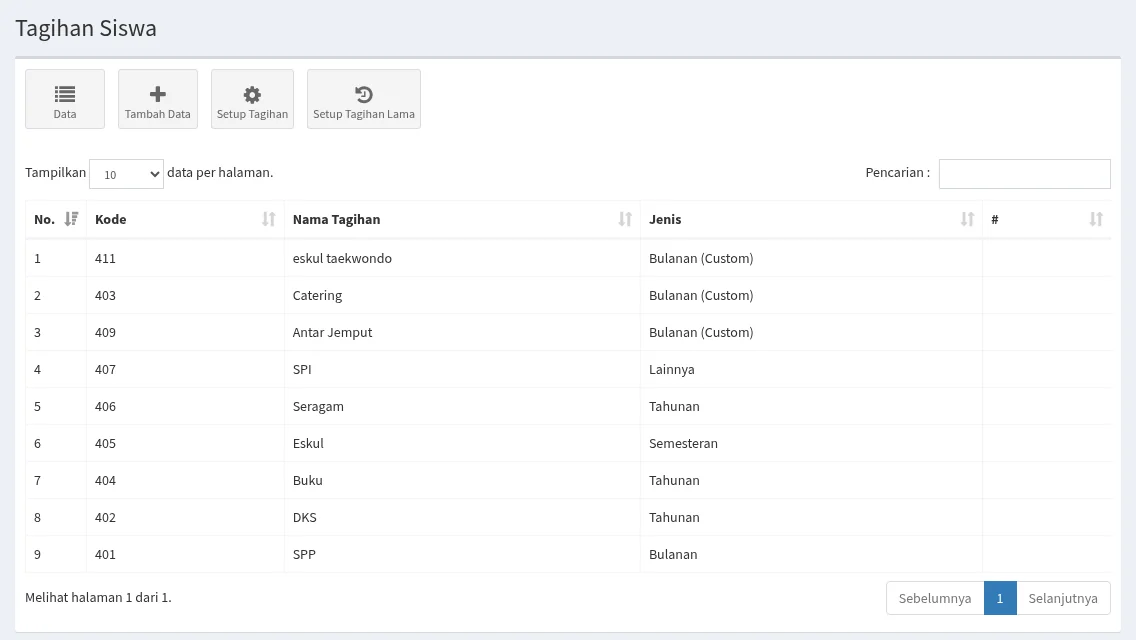Sort by the No. column icon
Screen dimensions: 1136x640
click(71, 219)
